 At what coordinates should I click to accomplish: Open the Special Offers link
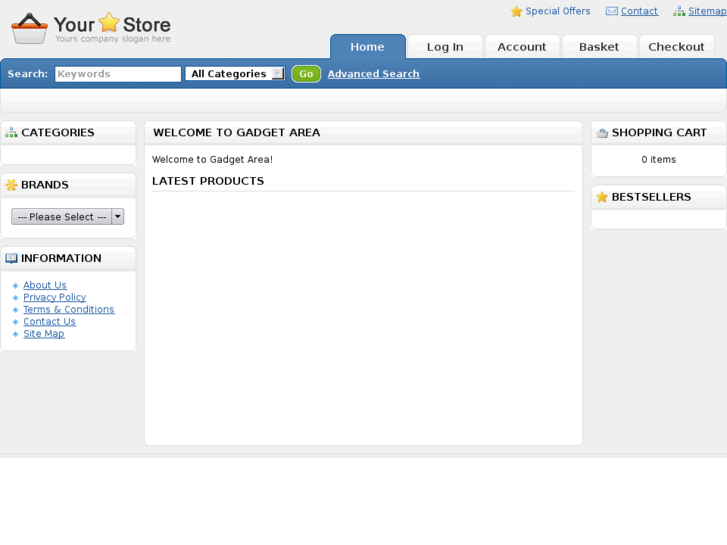click(558, 11)
